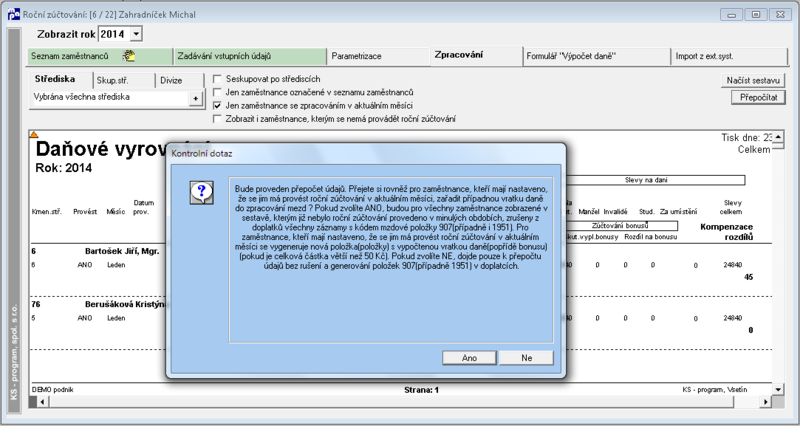This screenshot has height=426, width=800.
Task: Tick Zobrazit i zaměstnance bez ročního zúčtování
Action: pyautogui.click(x=217, y=119)
